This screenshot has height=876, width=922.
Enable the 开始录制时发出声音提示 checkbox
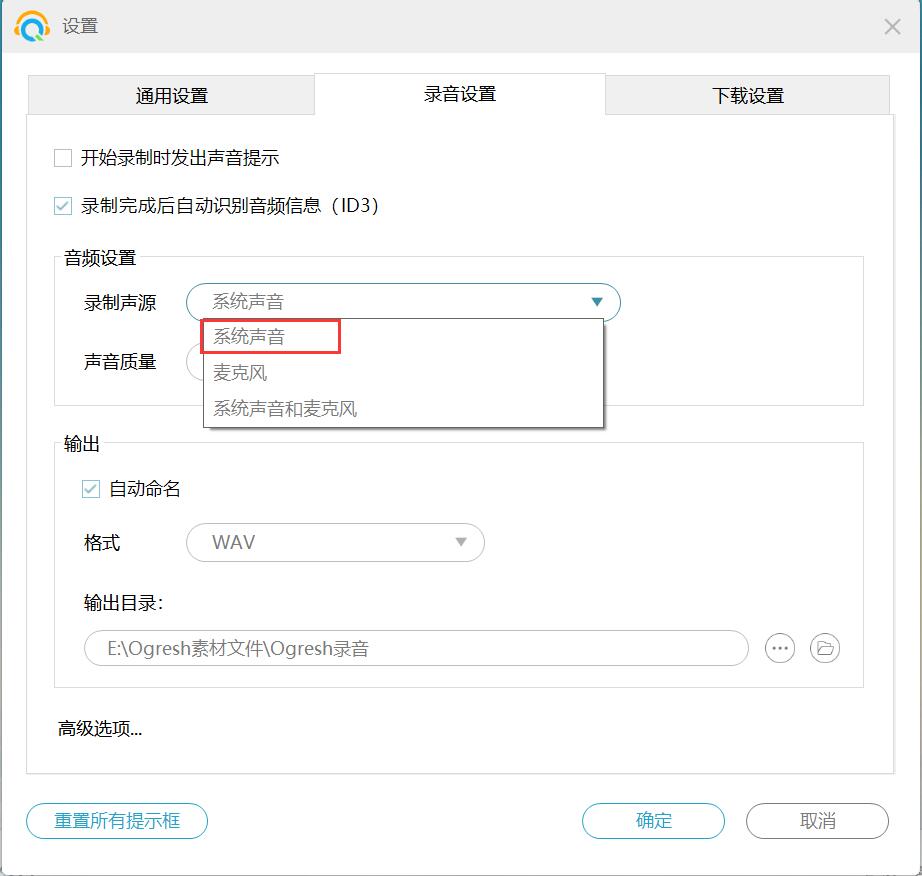click(63, 157)
